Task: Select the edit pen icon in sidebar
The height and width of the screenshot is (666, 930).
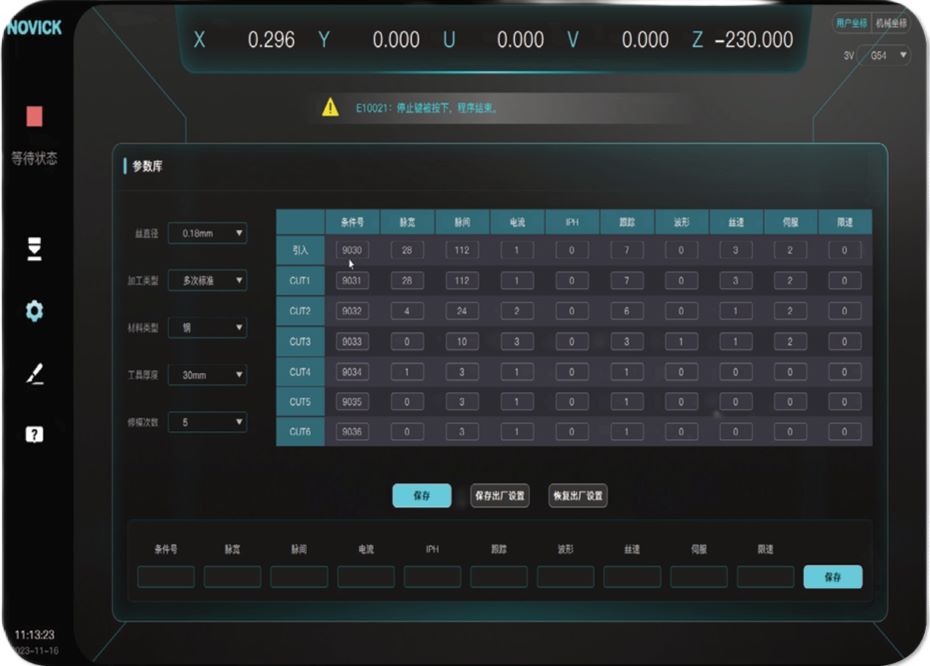Action: tap(34, 374)
